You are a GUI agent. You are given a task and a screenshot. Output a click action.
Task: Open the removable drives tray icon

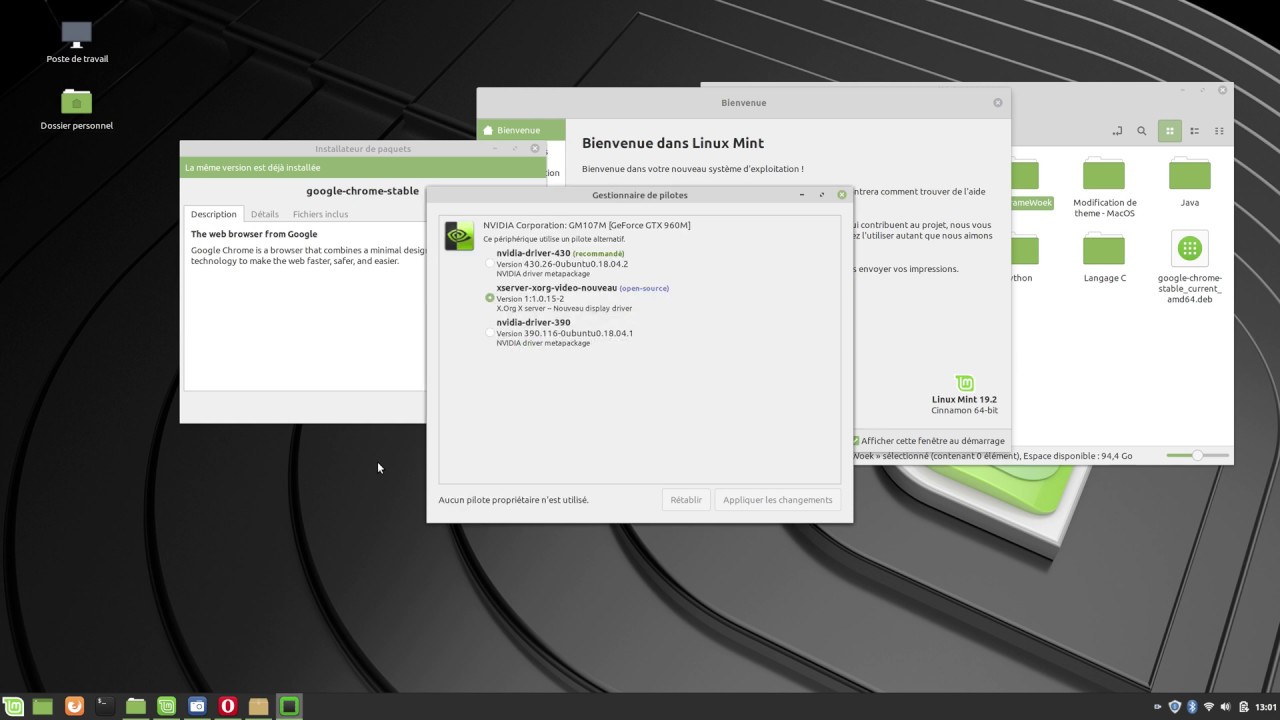tap(1158, 707)
